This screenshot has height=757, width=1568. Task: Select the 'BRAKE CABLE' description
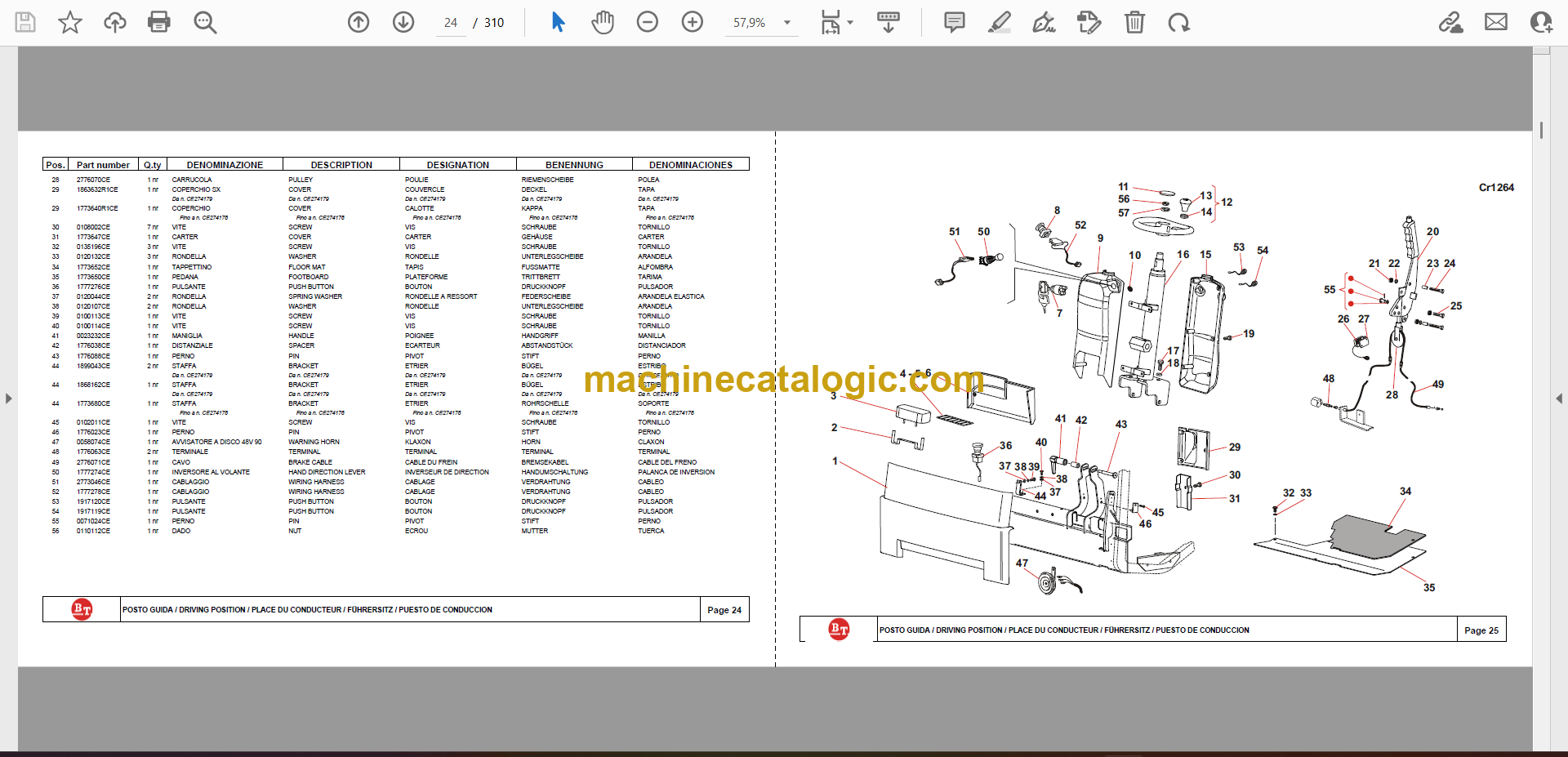tap(310, 462)
